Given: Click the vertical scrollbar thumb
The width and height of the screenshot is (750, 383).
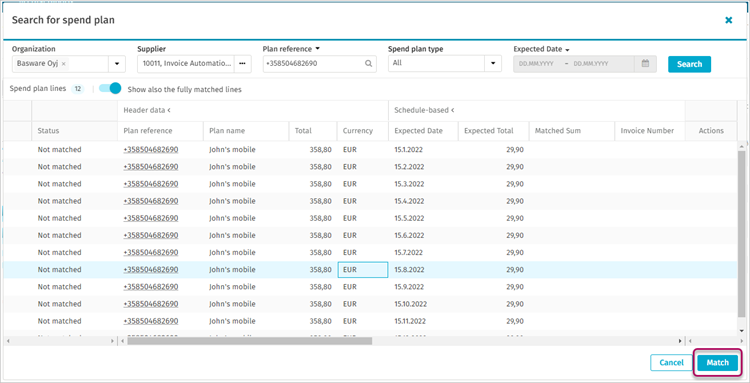Looking at the screenshot, I should coord(741,234).
